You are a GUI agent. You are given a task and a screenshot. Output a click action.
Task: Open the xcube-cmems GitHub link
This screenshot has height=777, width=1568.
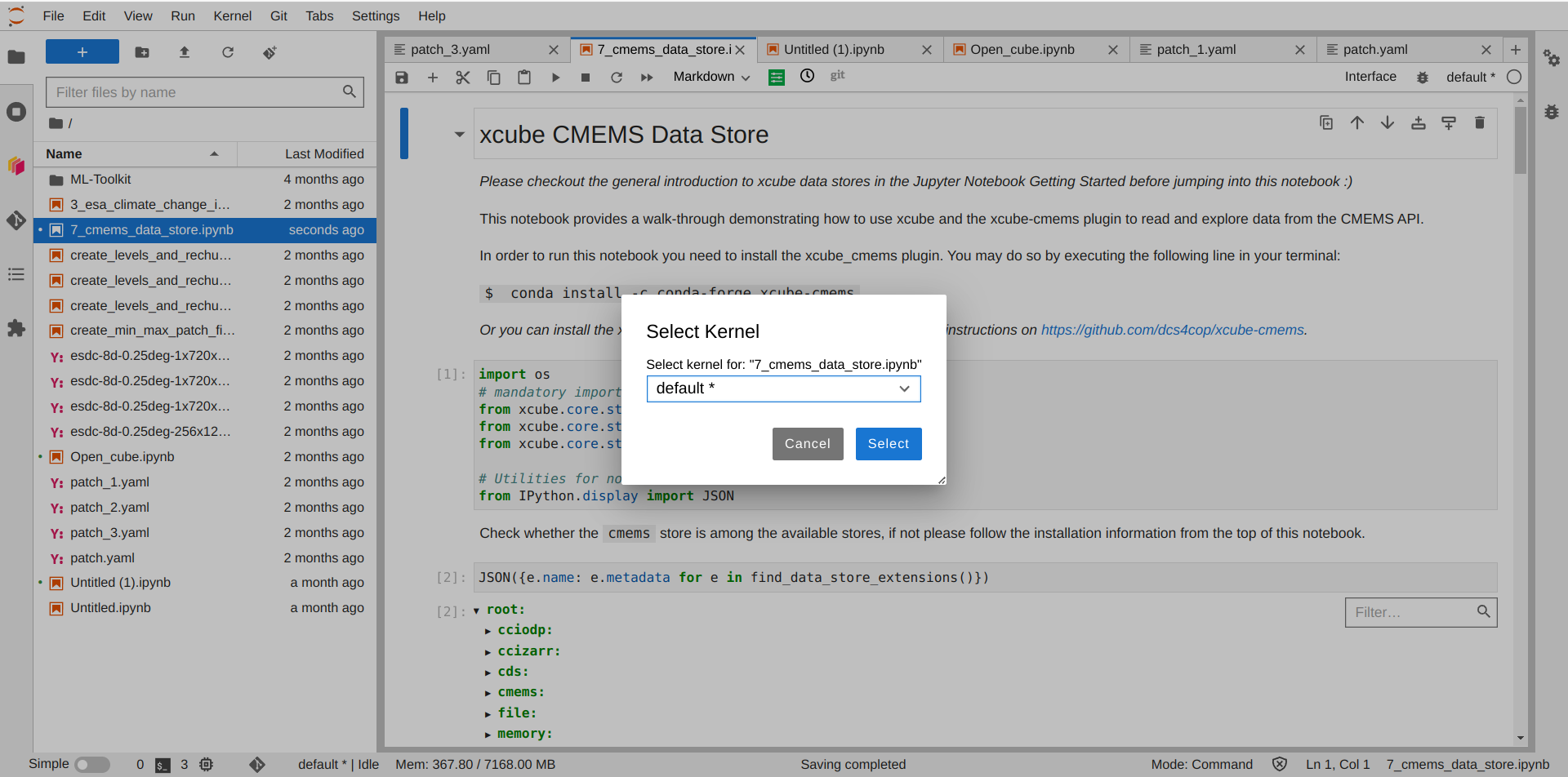1172,330
